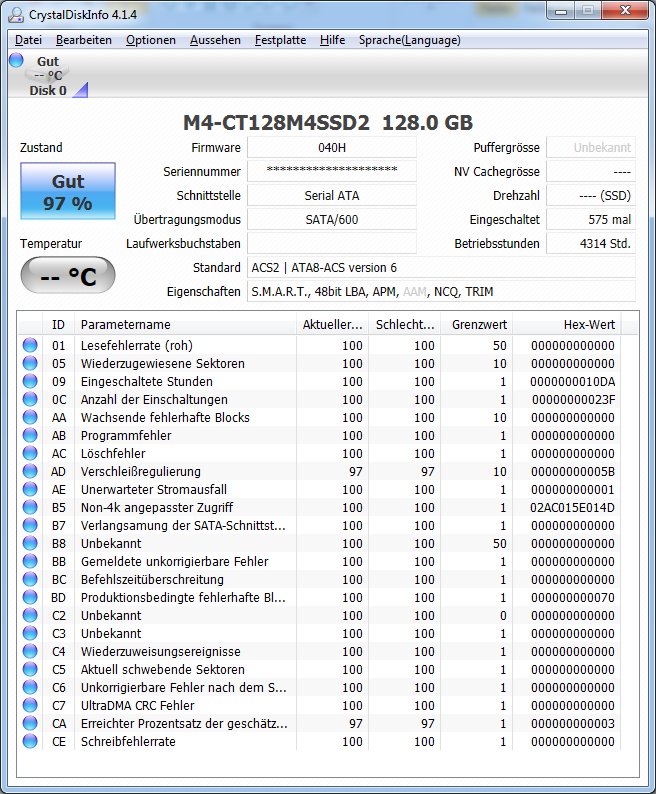The image size is (656, 794).
Task: Click status orb of Wiederzuweisungsereignisse row
Action: pyautogui.click(x=30, y=651)
